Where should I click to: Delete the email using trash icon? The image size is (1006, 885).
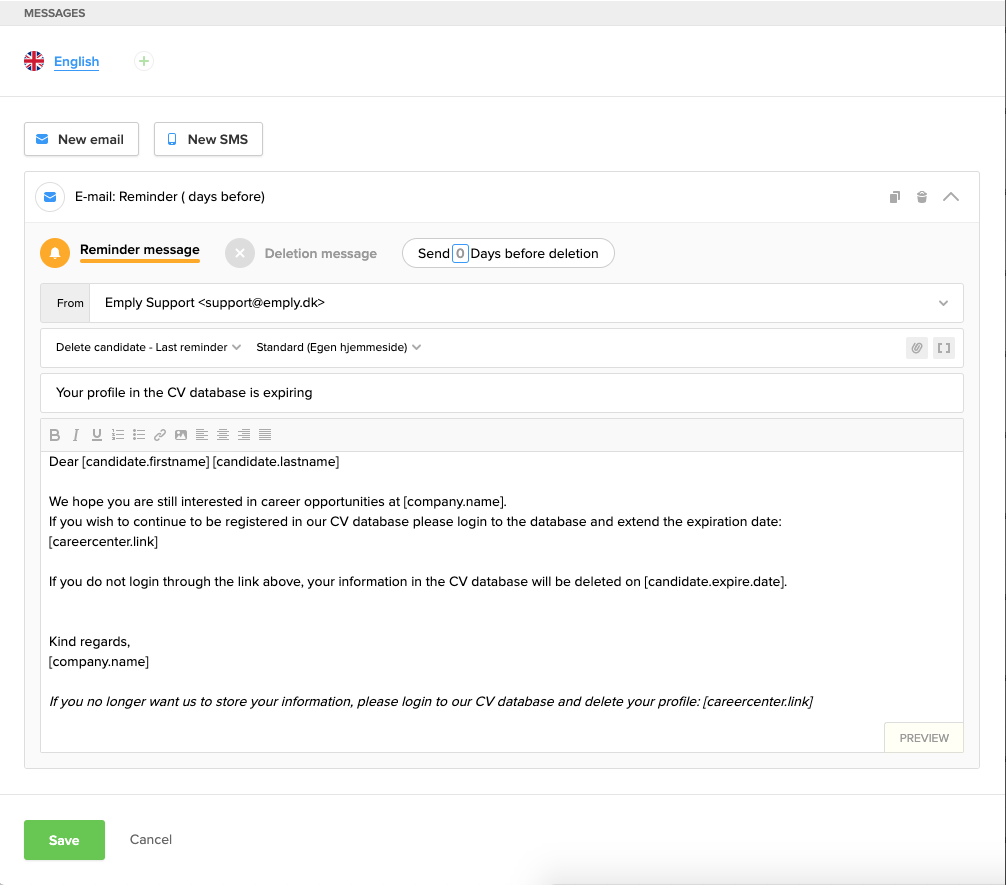pyautogui.click(x=922, y=197)
